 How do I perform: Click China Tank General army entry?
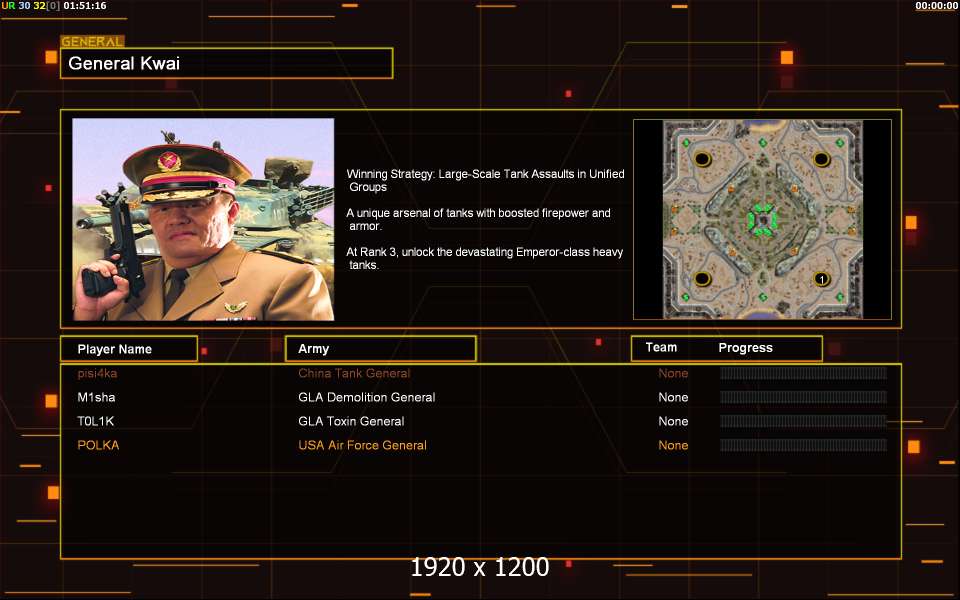pos(354,373)
